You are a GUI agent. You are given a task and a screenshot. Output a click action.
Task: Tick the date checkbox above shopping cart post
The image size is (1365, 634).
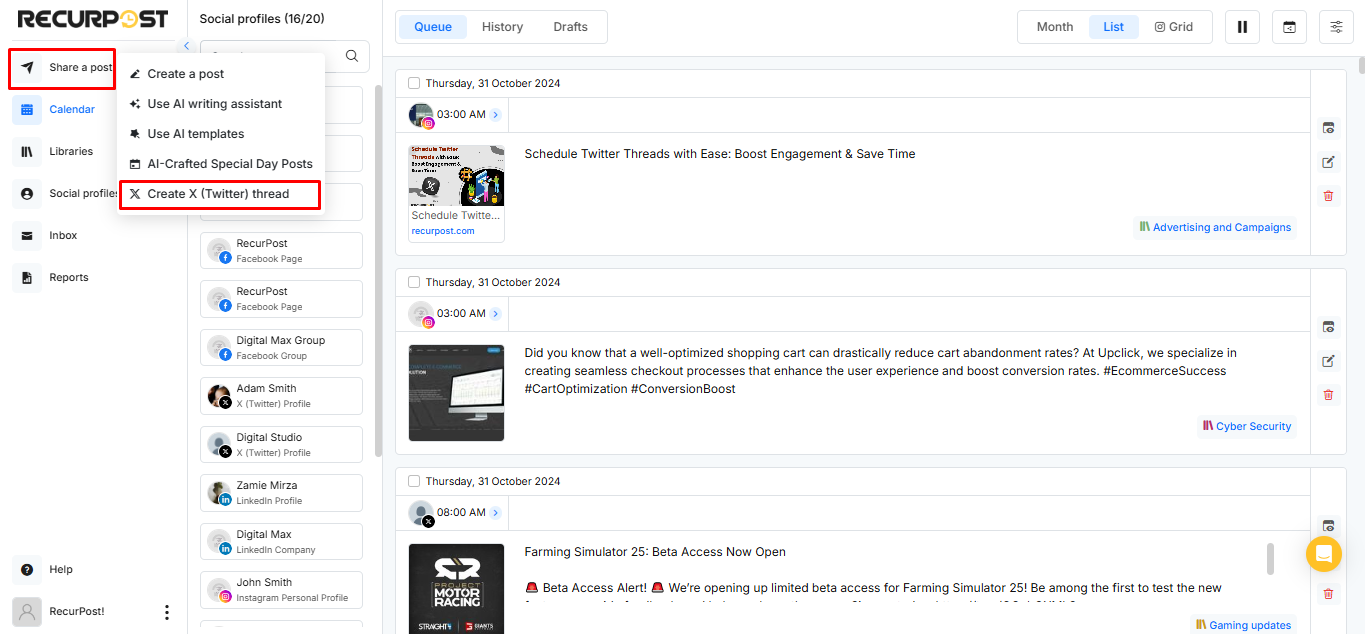[414, 282]
